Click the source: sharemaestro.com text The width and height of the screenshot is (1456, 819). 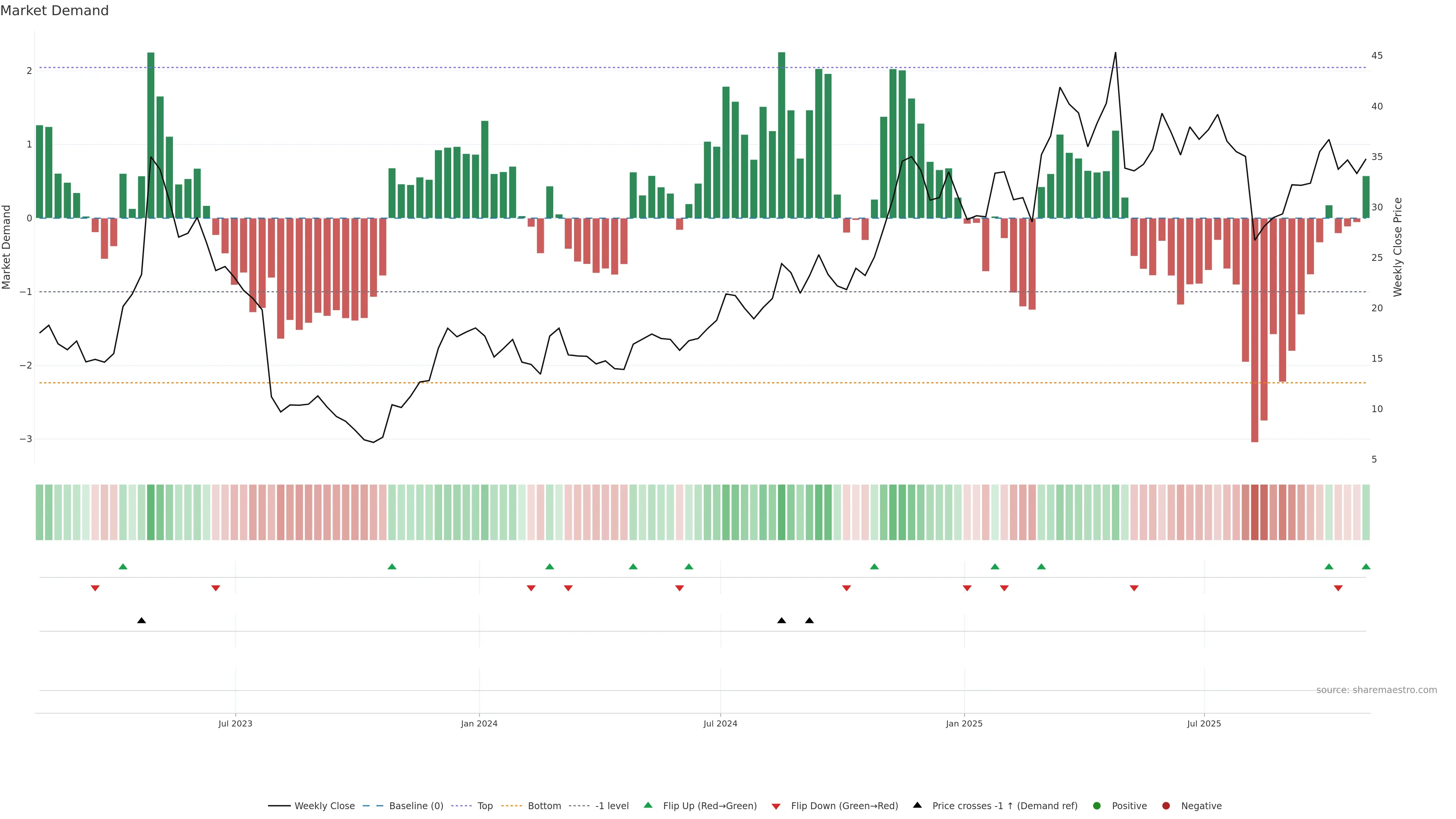click(1376, 690)
